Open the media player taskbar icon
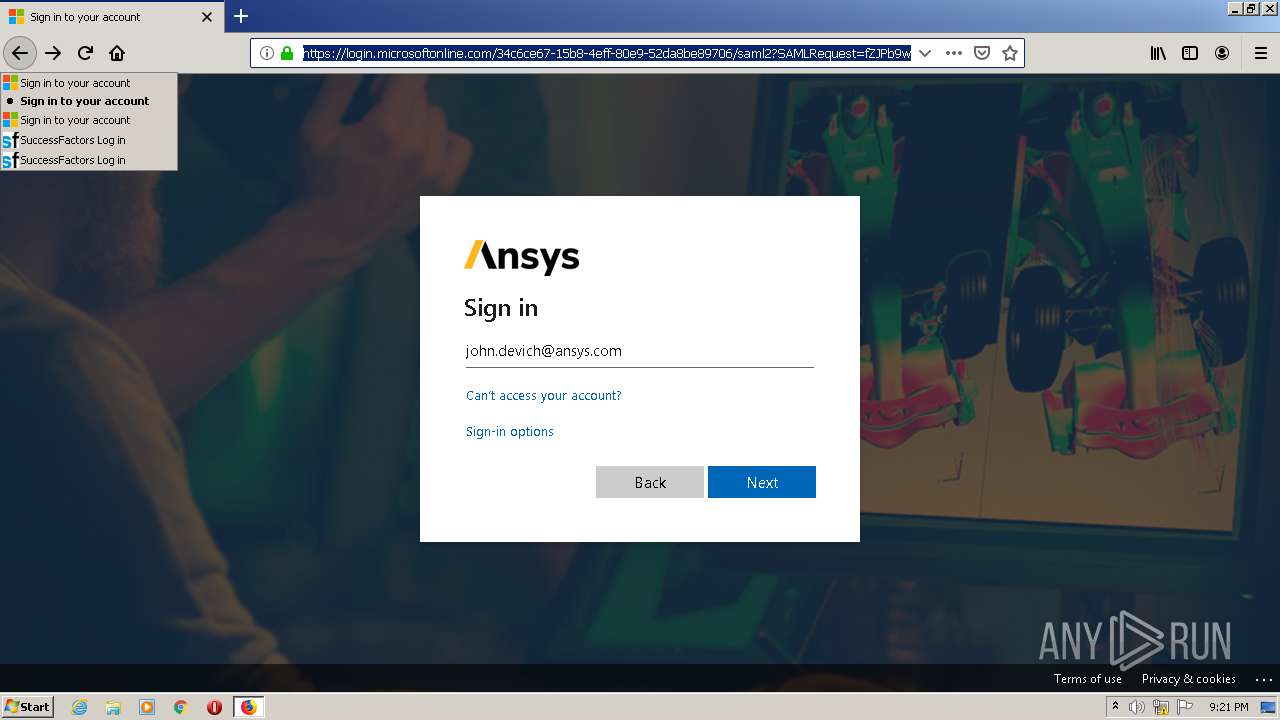 tap(147, 707)
